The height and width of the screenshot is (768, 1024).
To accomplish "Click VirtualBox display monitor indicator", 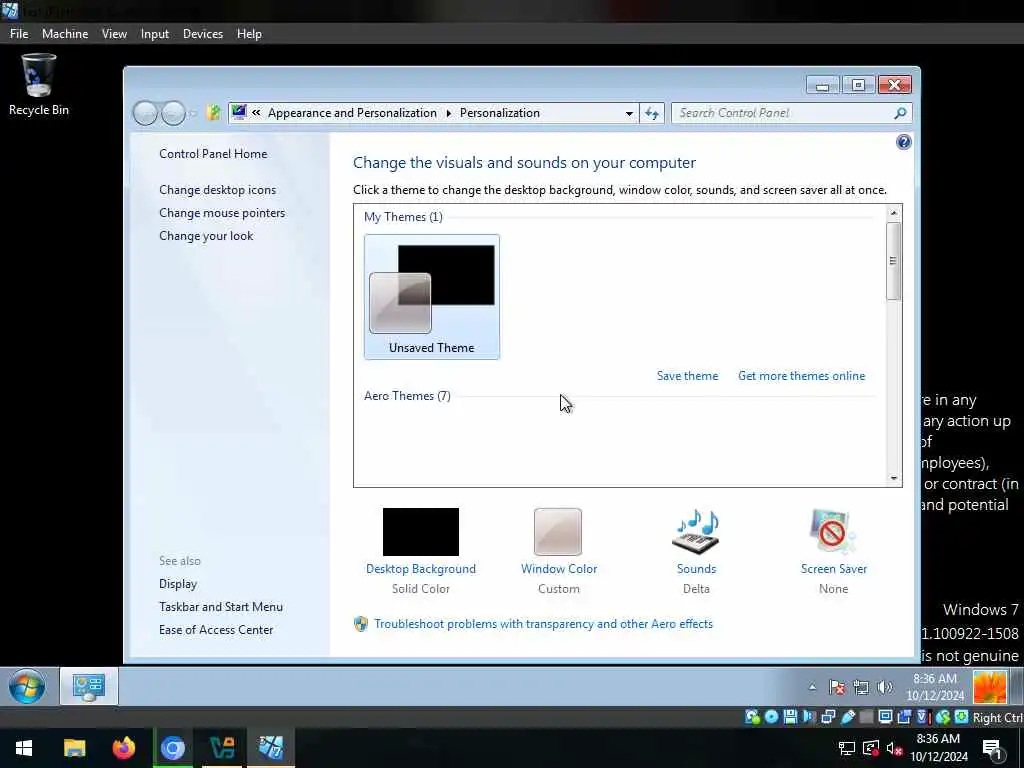I will click(x=885, y=717).
